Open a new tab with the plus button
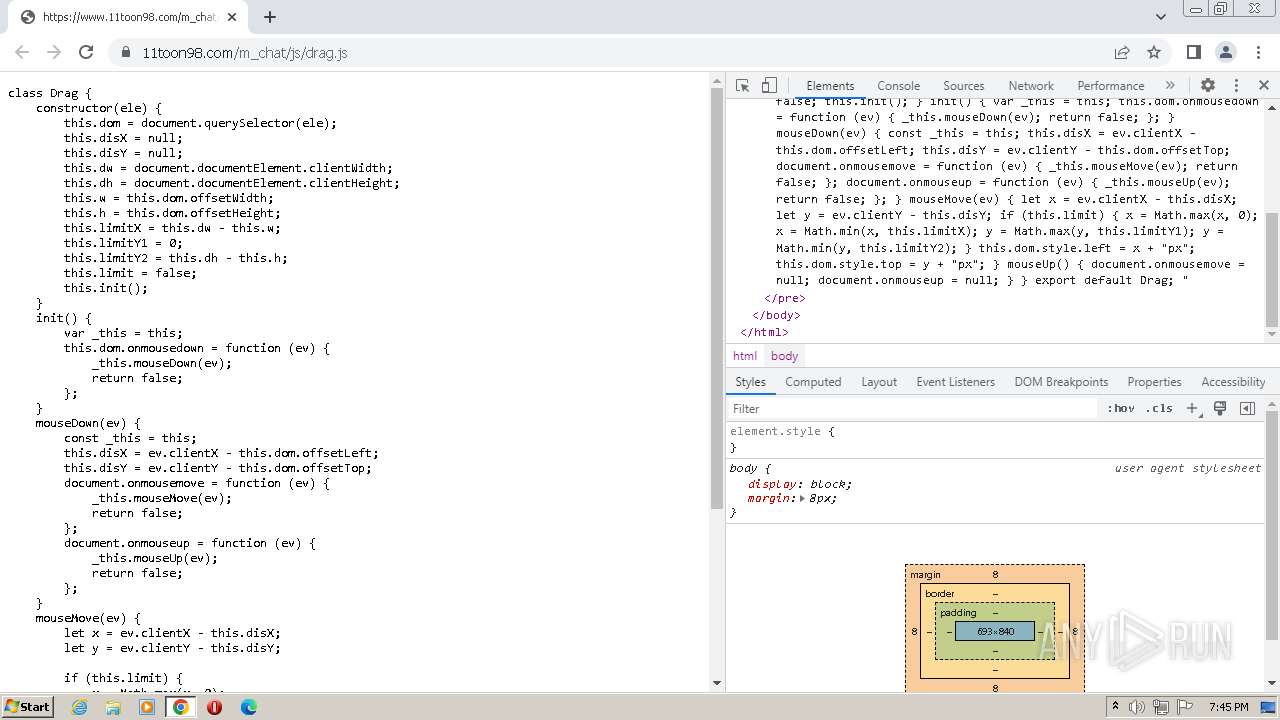The width and height of the screenshot is (1280, 720). pyautogui.click(x=270, y=17)
